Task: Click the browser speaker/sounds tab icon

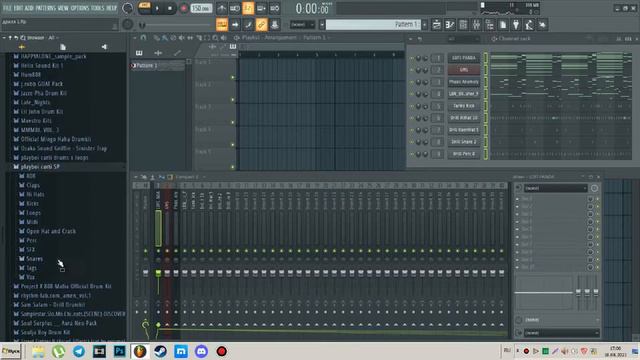Action: tap(104, 47)
